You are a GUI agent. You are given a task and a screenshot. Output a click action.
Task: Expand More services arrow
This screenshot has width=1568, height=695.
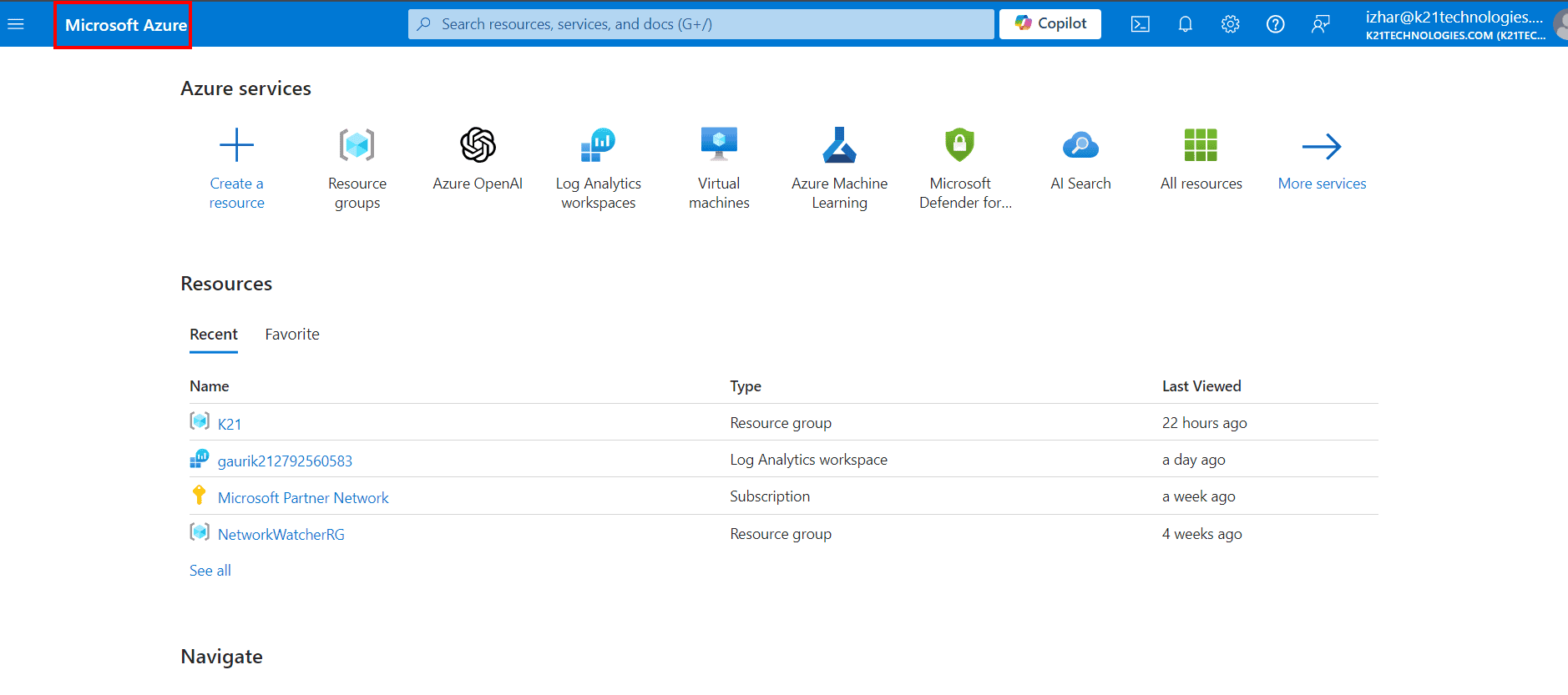[x=1322, y=147]
